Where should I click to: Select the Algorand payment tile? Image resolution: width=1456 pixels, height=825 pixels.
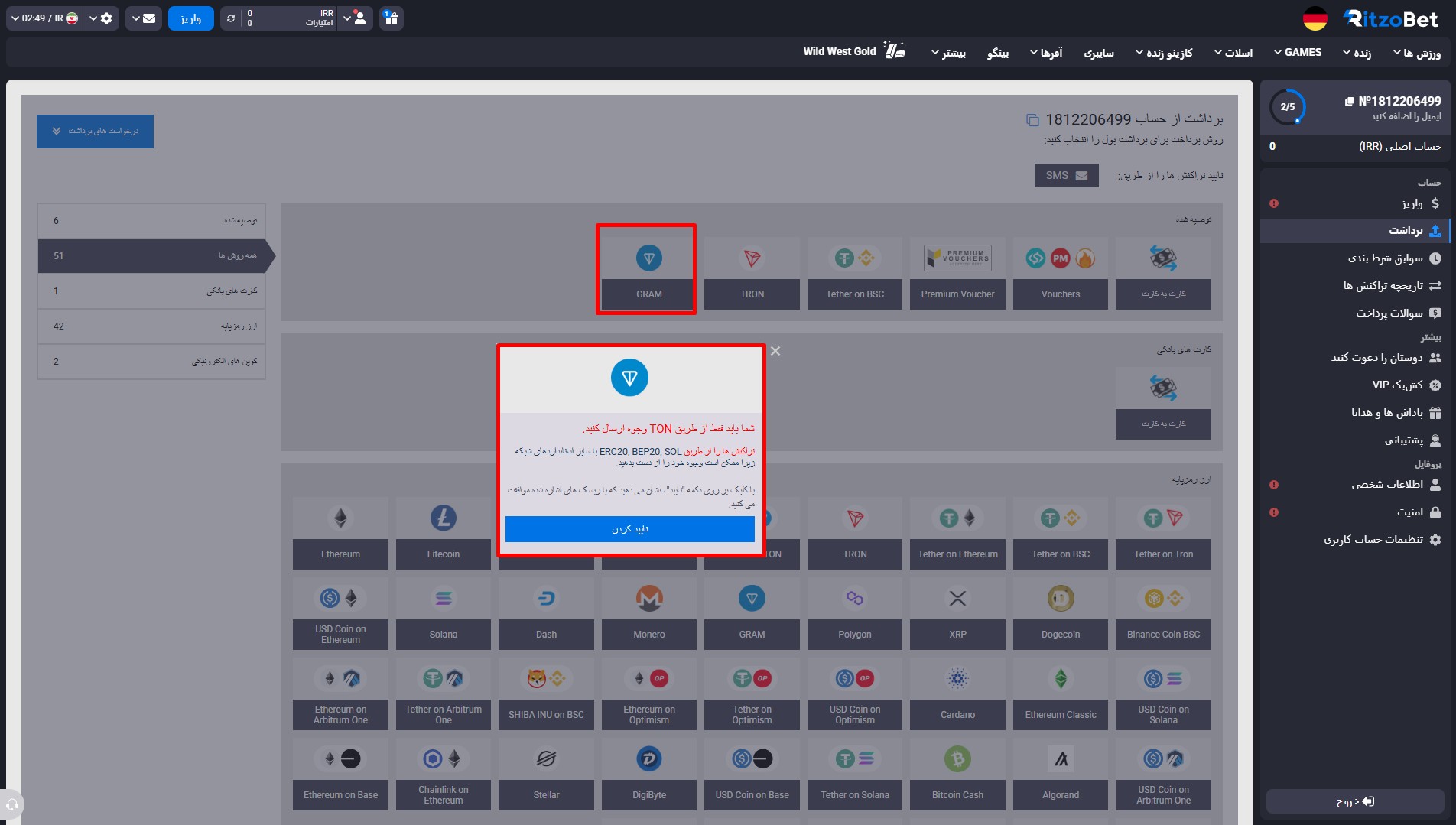tap(1061, 774)
